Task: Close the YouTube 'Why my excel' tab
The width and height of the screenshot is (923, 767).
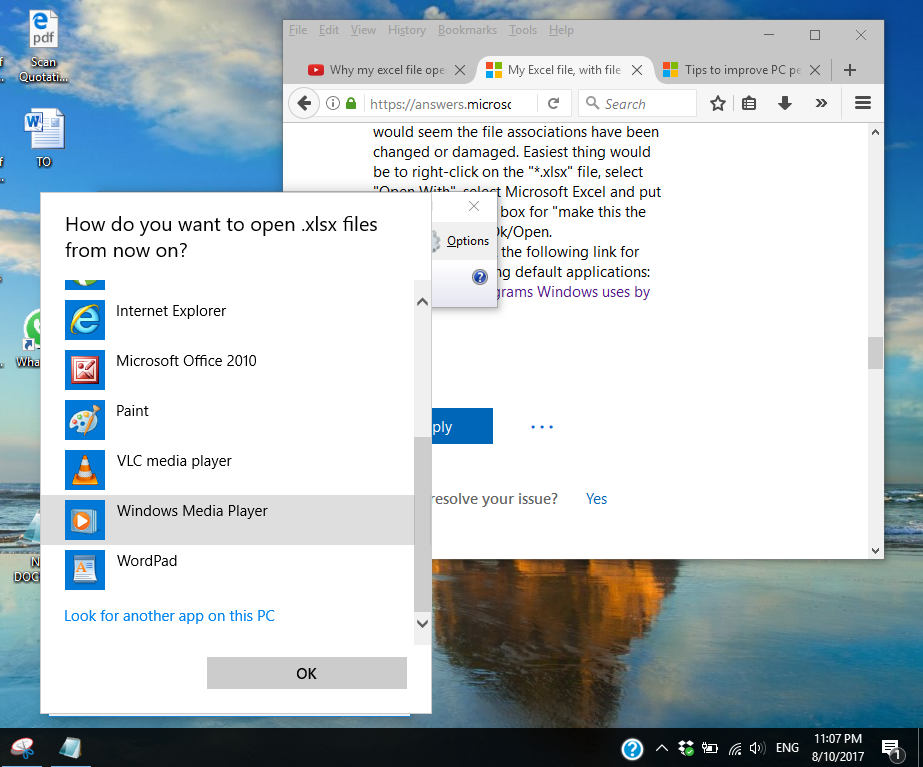Action: (x=460, y=70)
